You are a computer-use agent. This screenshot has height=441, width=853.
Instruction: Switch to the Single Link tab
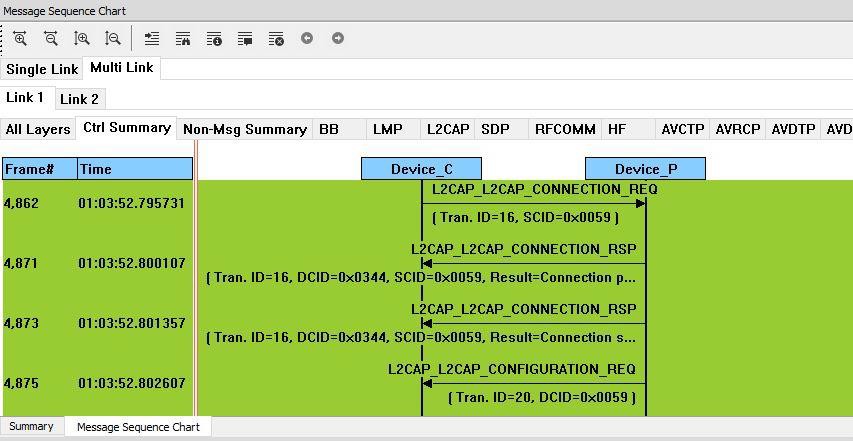pos(42,70)
